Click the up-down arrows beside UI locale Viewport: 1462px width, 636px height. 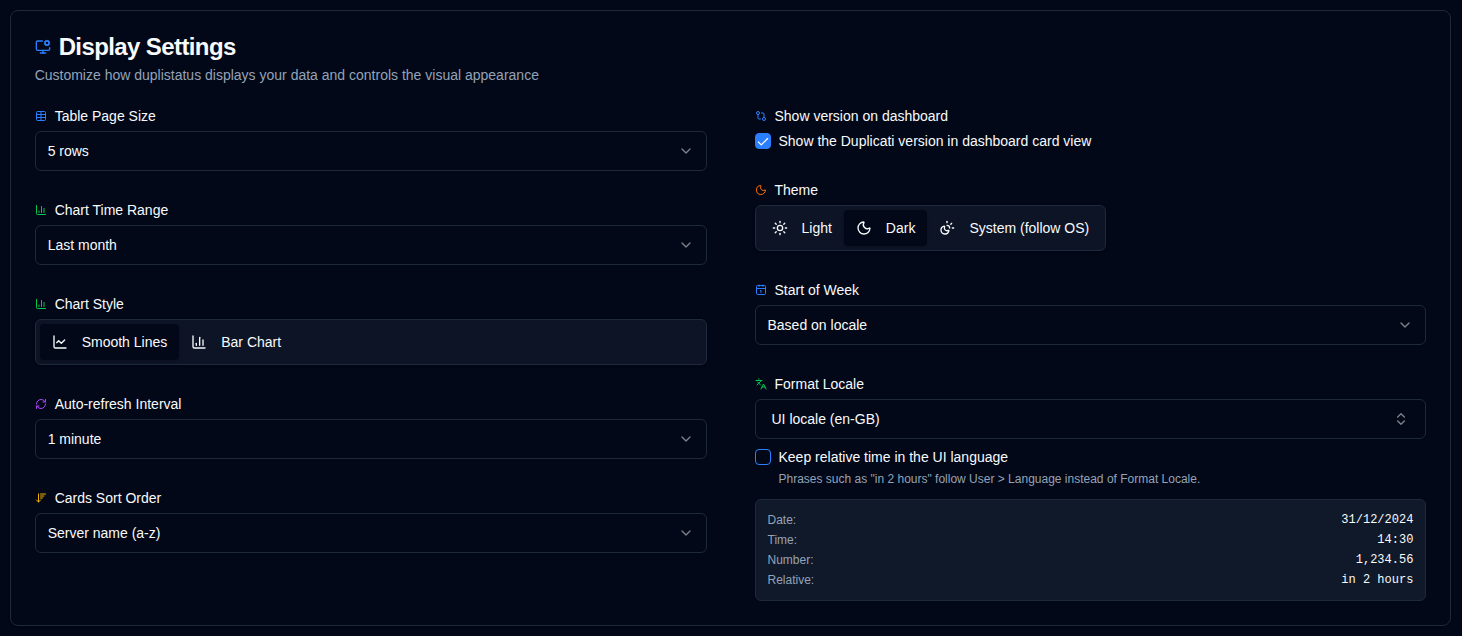pyautogui.click(x=1401, y=419)
